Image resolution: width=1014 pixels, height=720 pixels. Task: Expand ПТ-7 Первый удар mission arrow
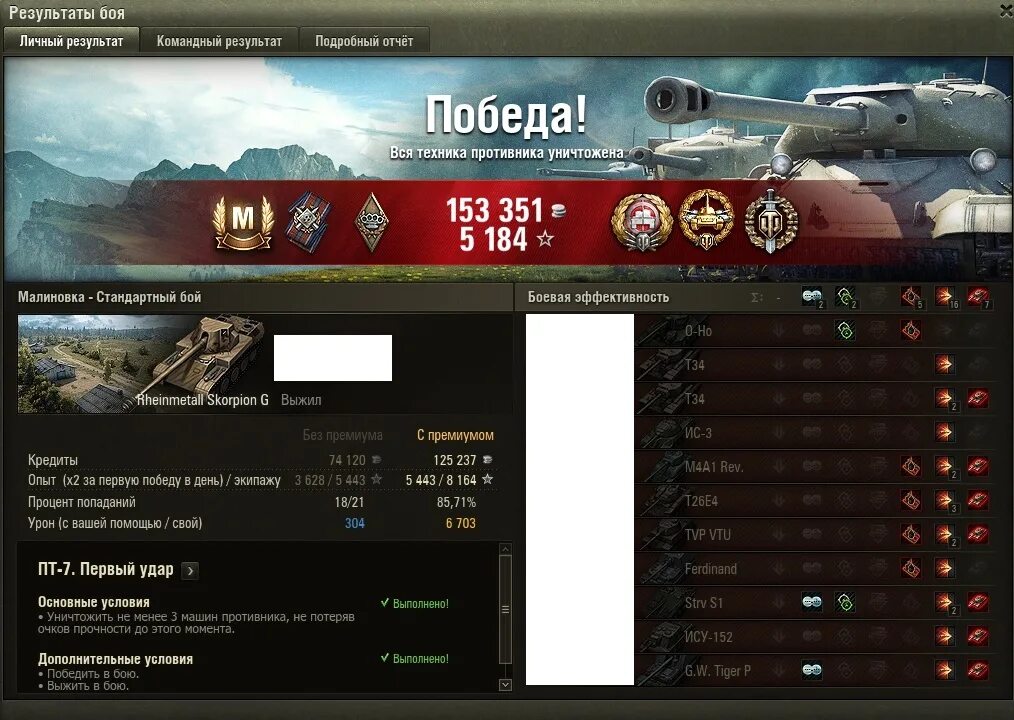pyautogui.click(x=190, y=571)
